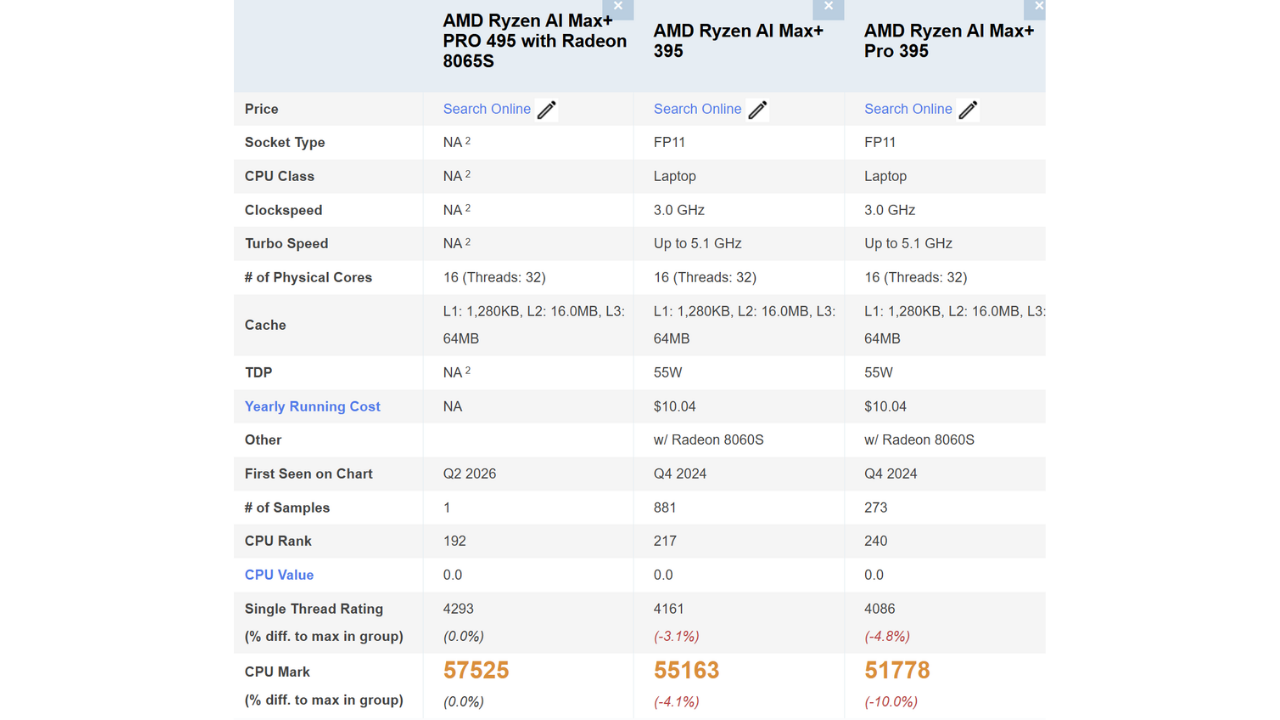Screen dimensions: 1280x720
Task: Click First Seen value Q2 2026
Action: point(470,473)
